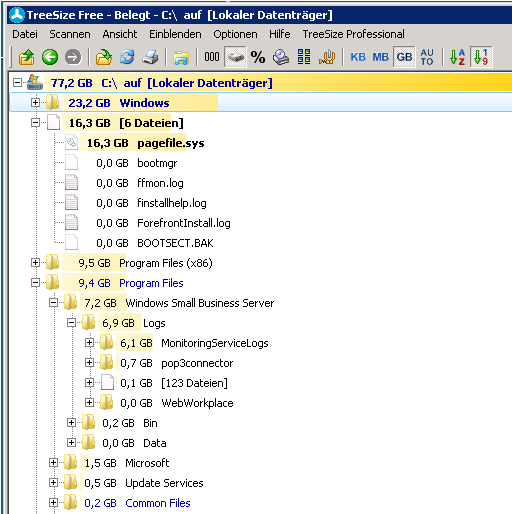Expand the Data folder node

coord(71,443)
